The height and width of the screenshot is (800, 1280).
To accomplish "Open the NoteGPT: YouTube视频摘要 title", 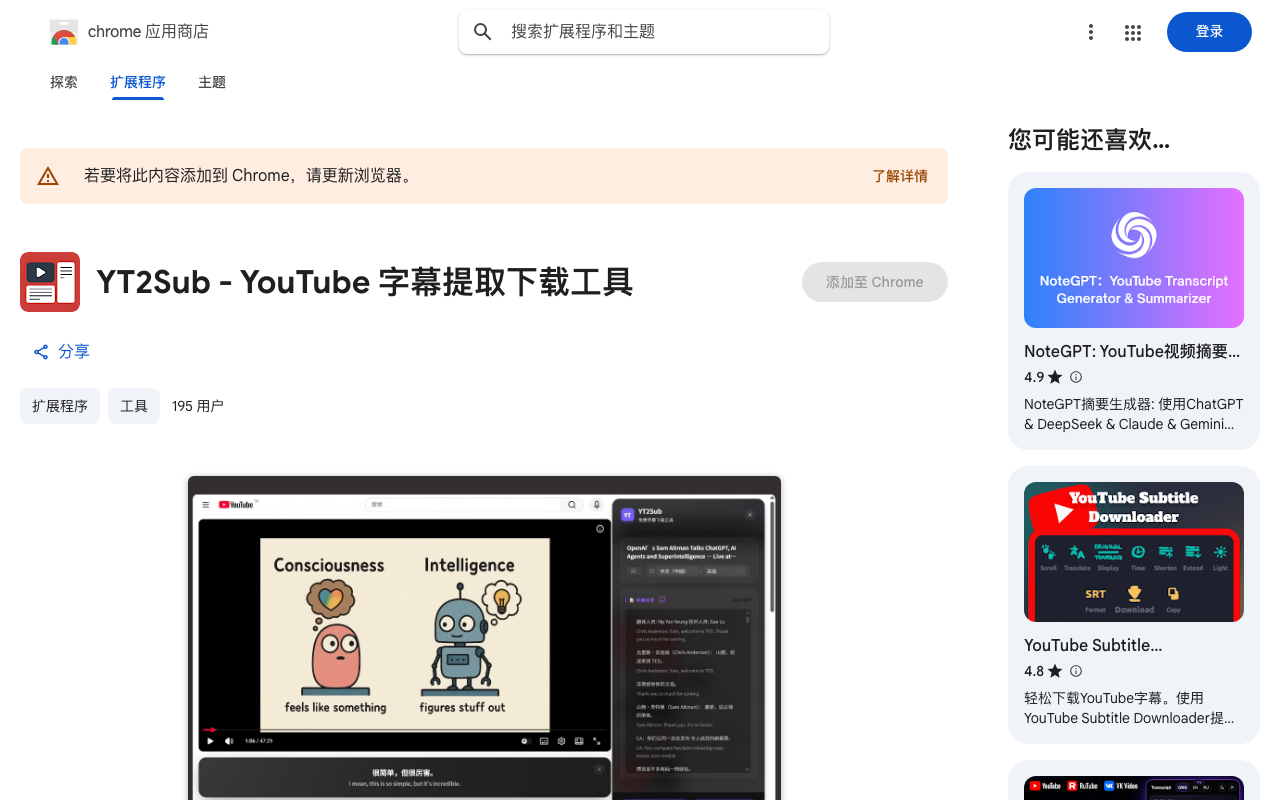I will (x=1132, y=352).
